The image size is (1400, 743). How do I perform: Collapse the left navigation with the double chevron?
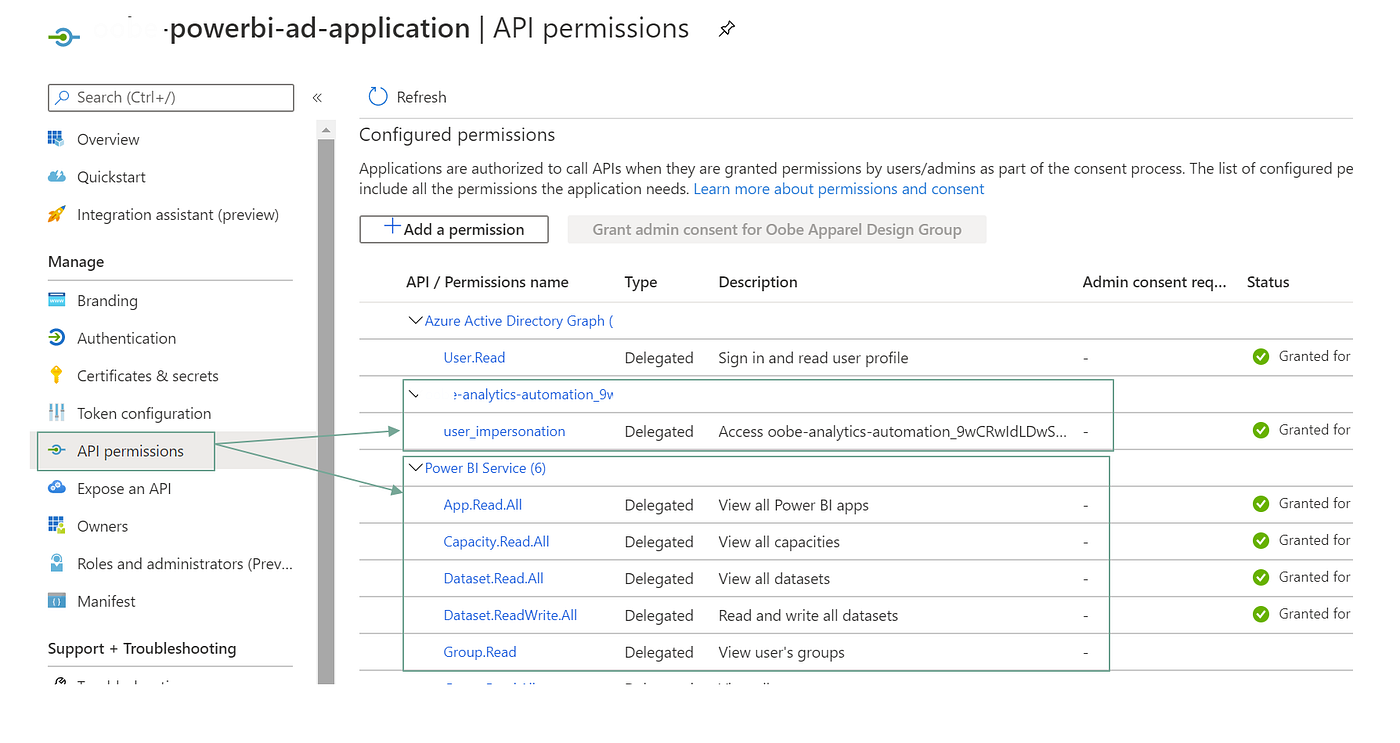(x=317, y=98)
